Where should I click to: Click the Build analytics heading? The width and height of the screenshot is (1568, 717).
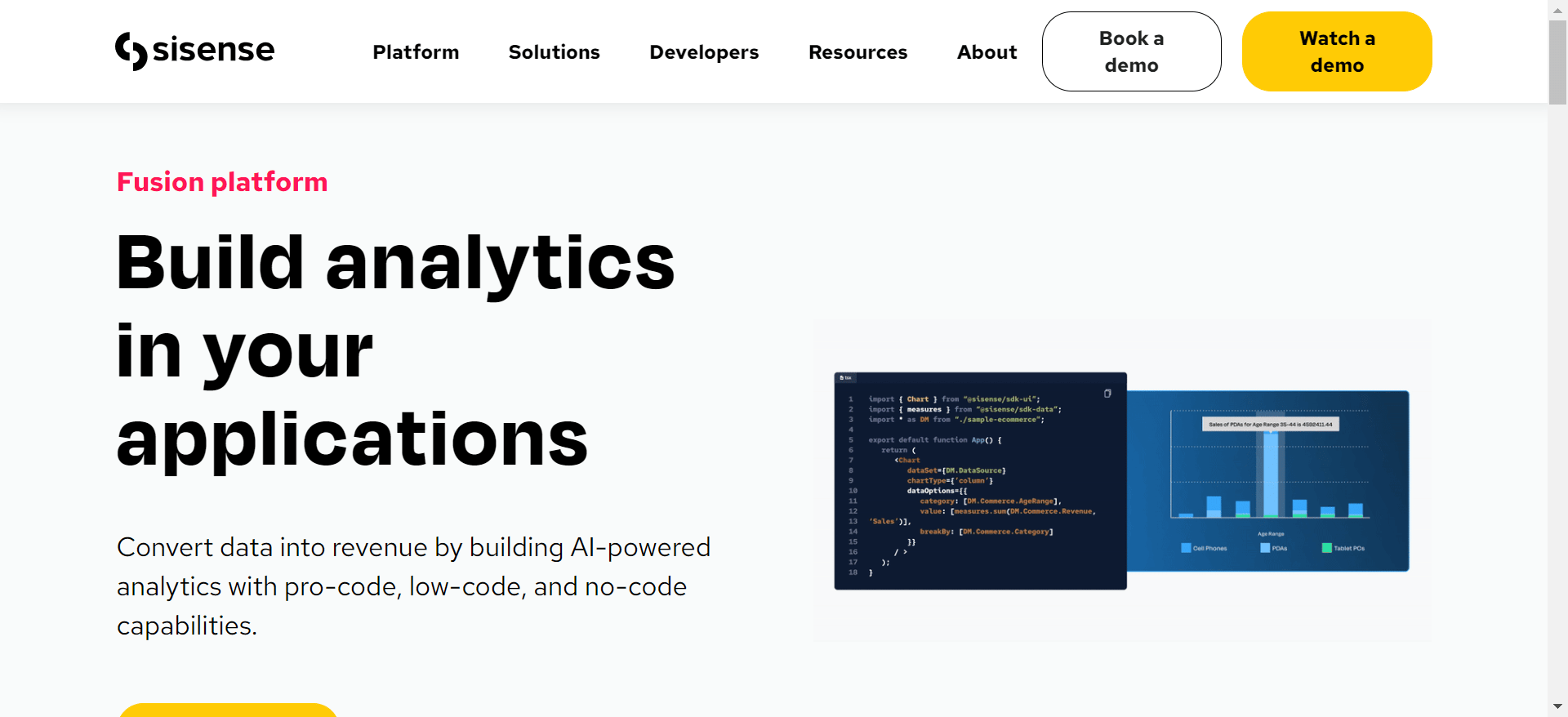click(396, 350)
